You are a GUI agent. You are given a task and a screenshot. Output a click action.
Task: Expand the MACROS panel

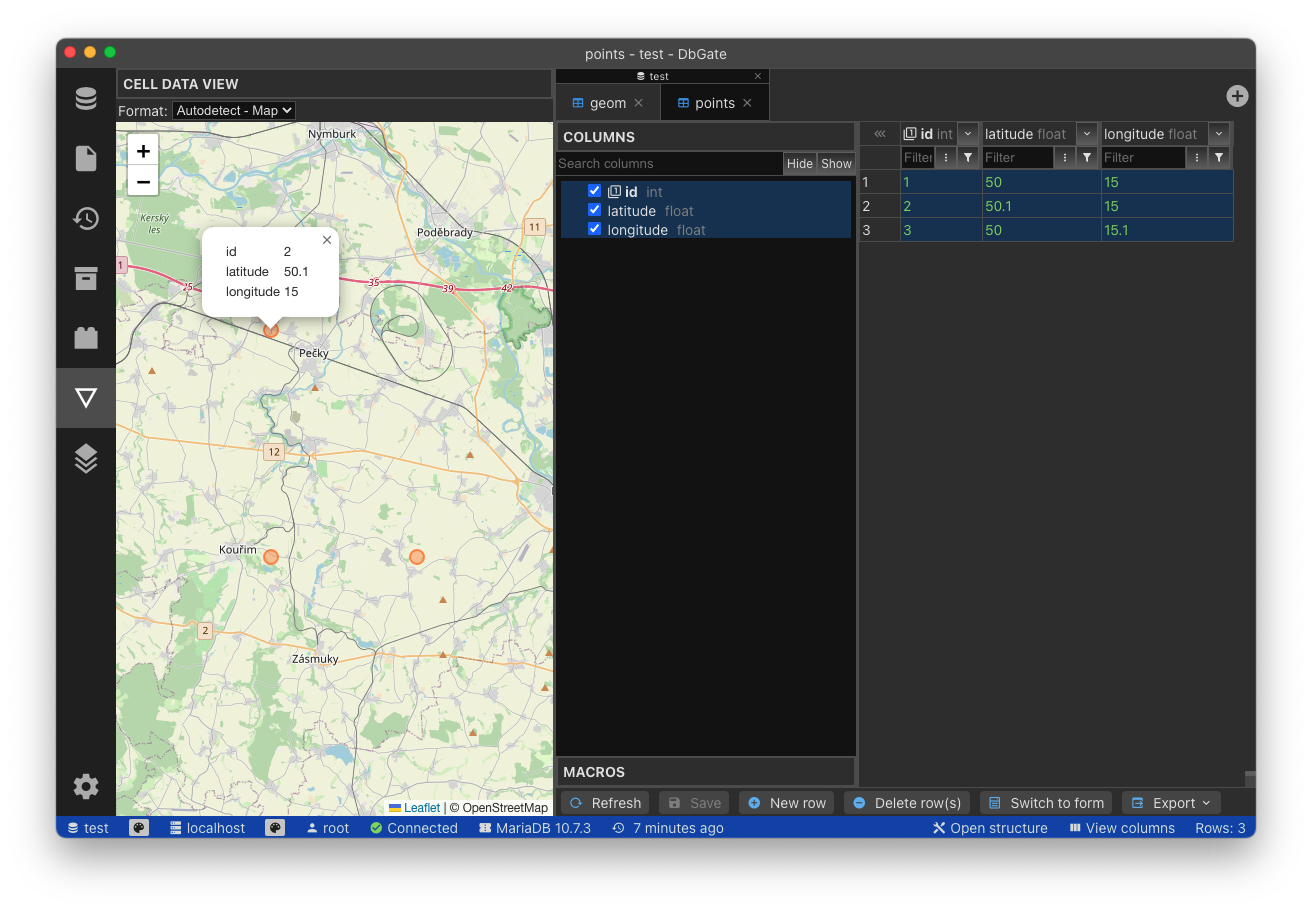tap(705, 772)
